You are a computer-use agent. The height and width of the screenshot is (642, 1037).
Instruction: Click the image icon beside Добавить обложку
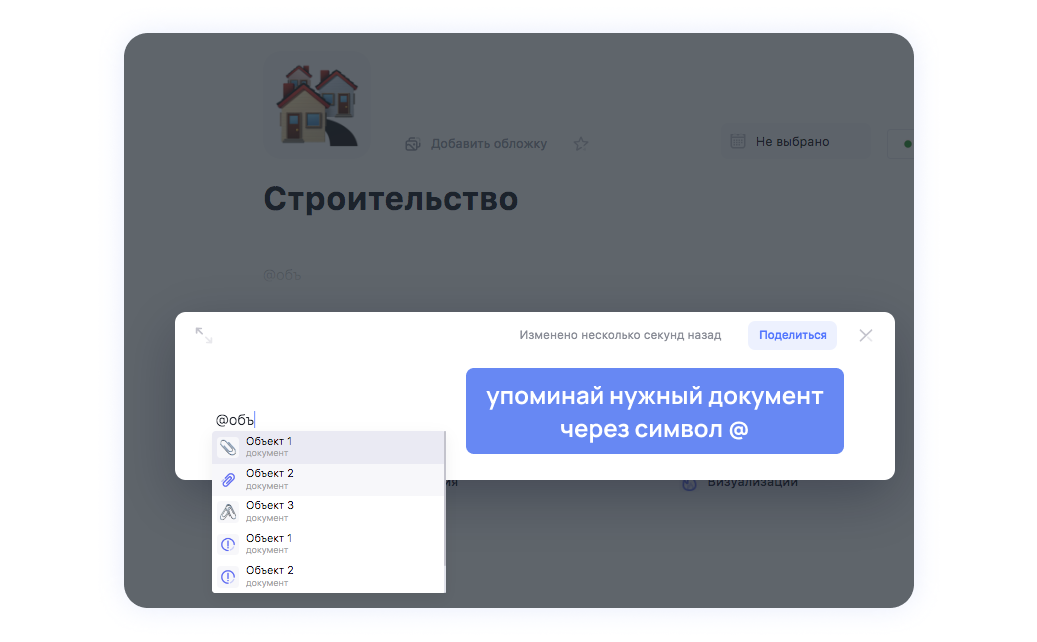tap(412, 144)
